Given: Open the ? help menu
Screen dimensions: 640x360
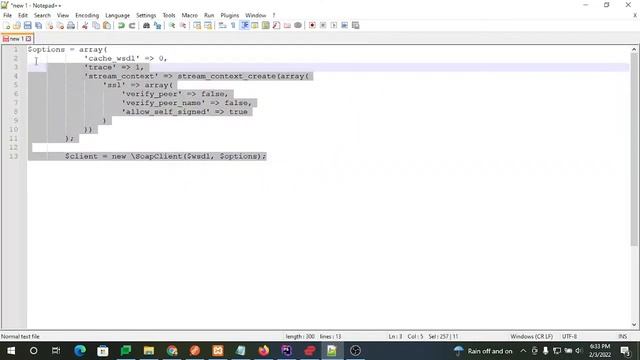Looking at the screenshot, I should click(x=274, y=15).
